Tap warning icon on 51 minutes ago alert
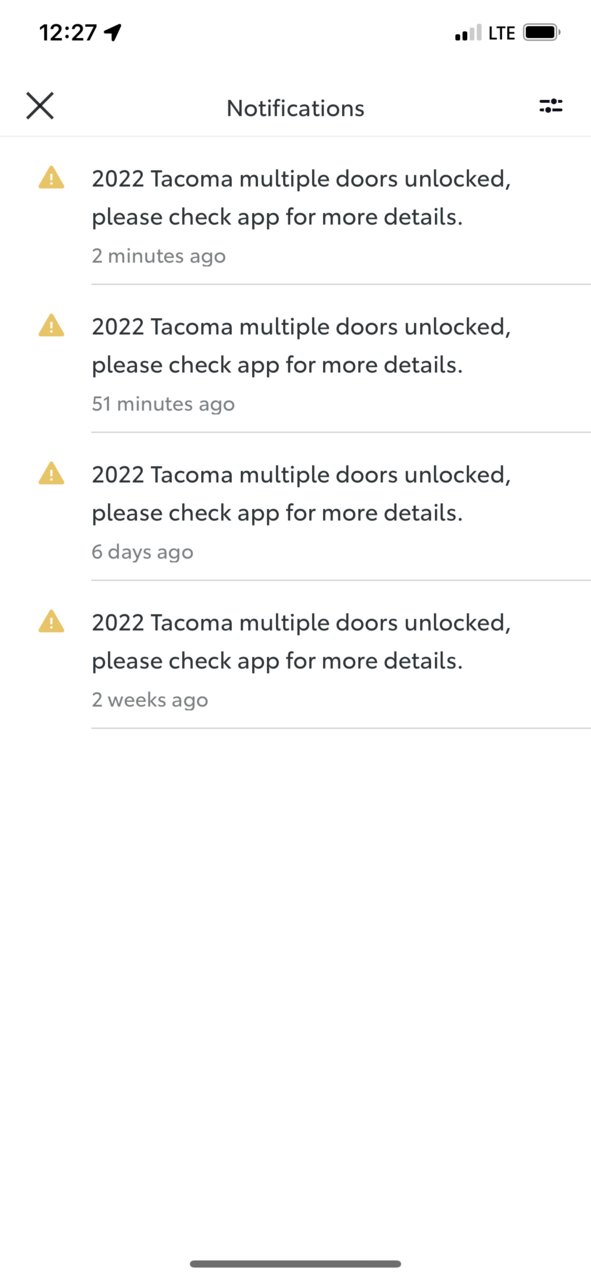 point(51,326)
